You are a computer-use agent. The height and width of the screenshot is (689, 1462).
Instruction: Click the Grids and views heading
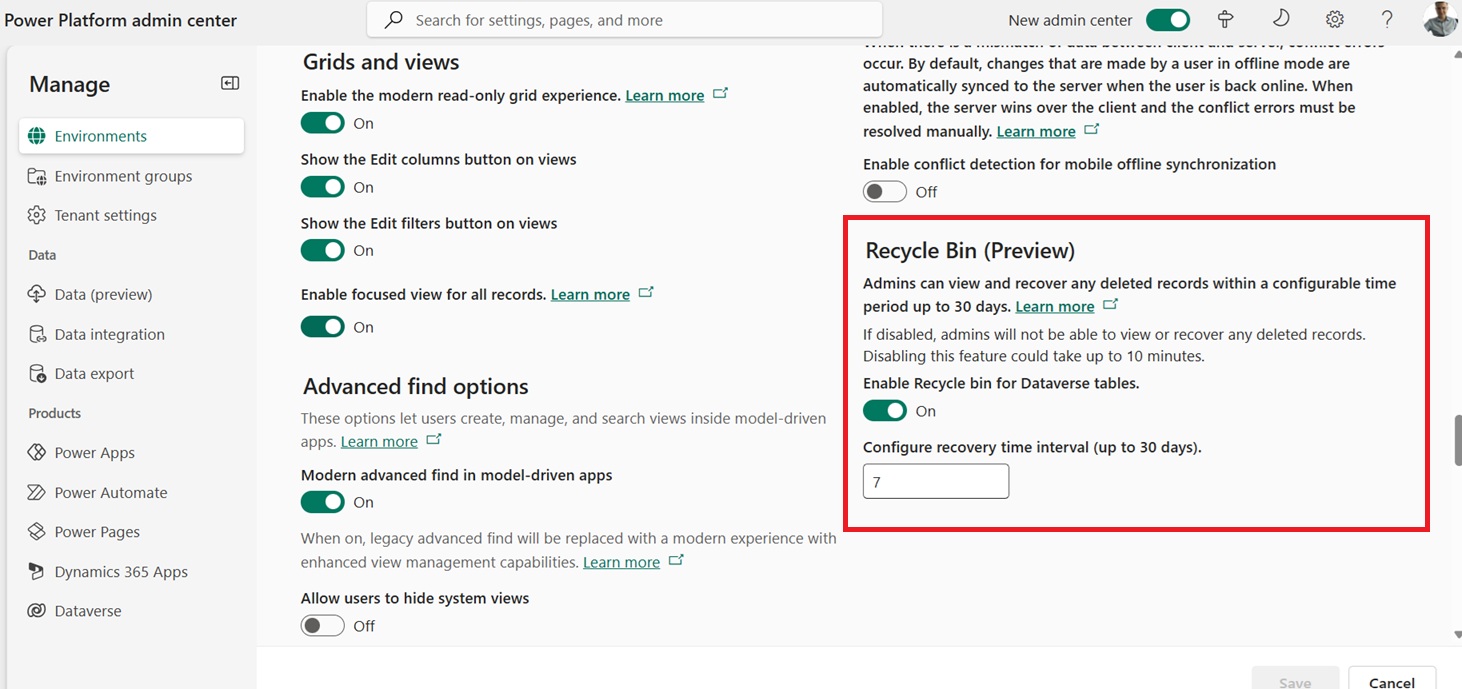click(381, 62)
